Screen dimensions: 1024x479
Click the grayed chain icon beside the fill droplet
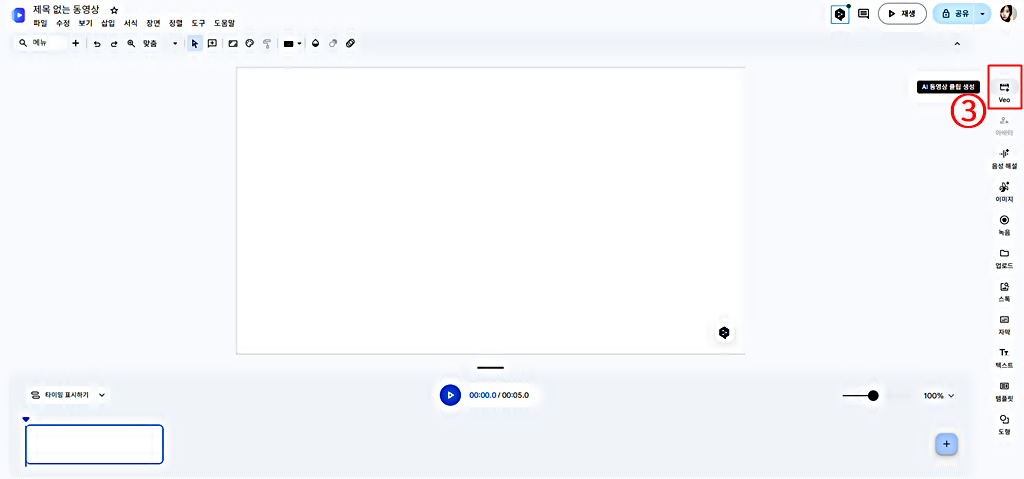(332, 44)
